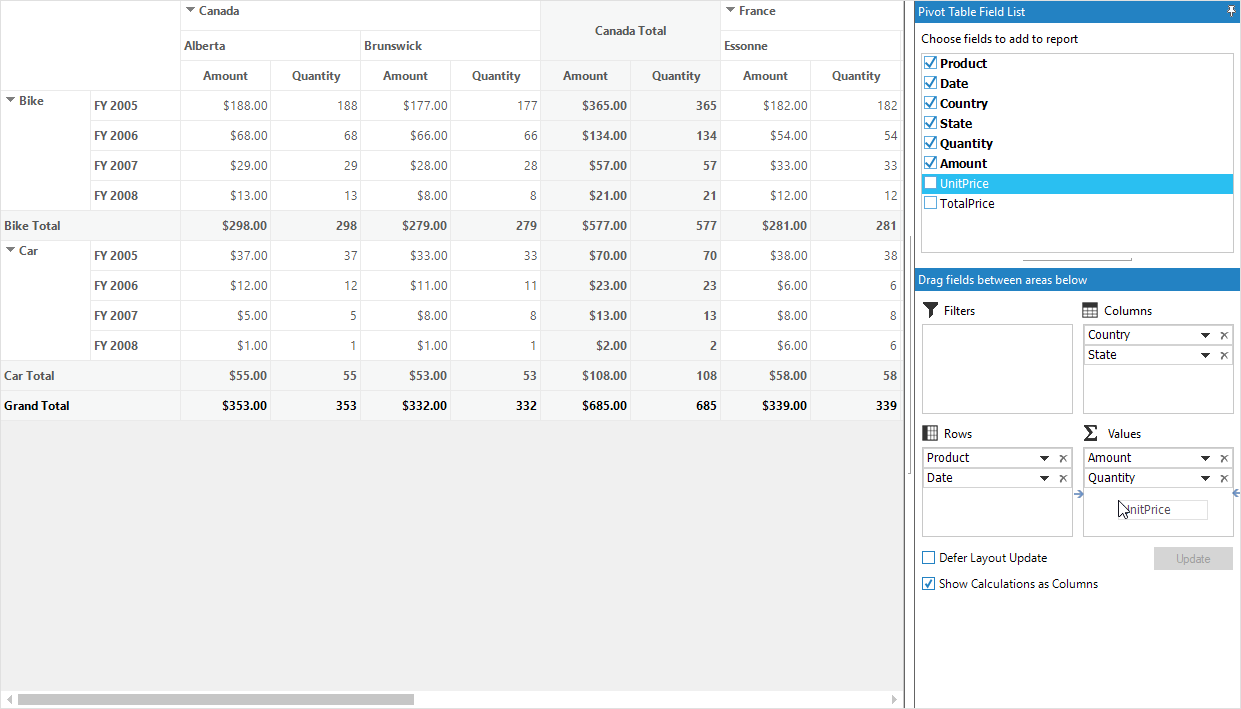
Task: Click the horizontal scrollbar right arrow
Action: [895, 700]
